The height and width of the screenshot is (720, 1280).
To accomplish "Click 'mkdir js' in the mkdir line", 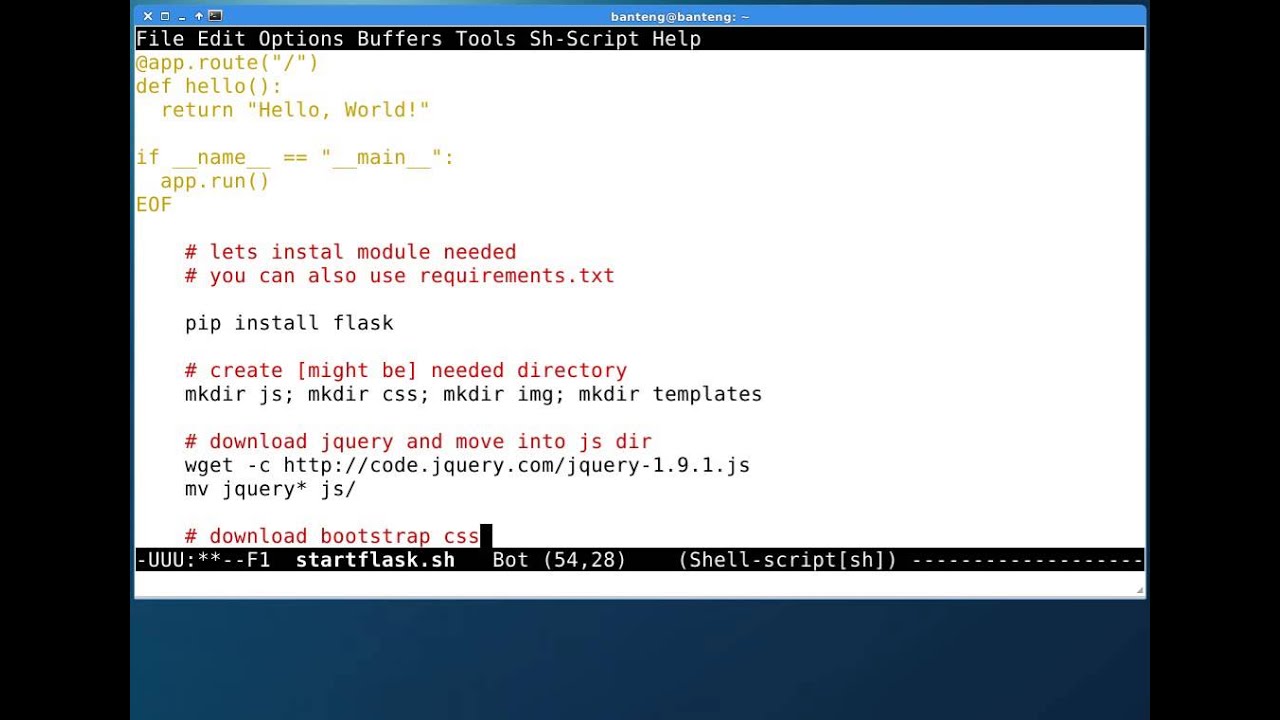I will [233, 394].
